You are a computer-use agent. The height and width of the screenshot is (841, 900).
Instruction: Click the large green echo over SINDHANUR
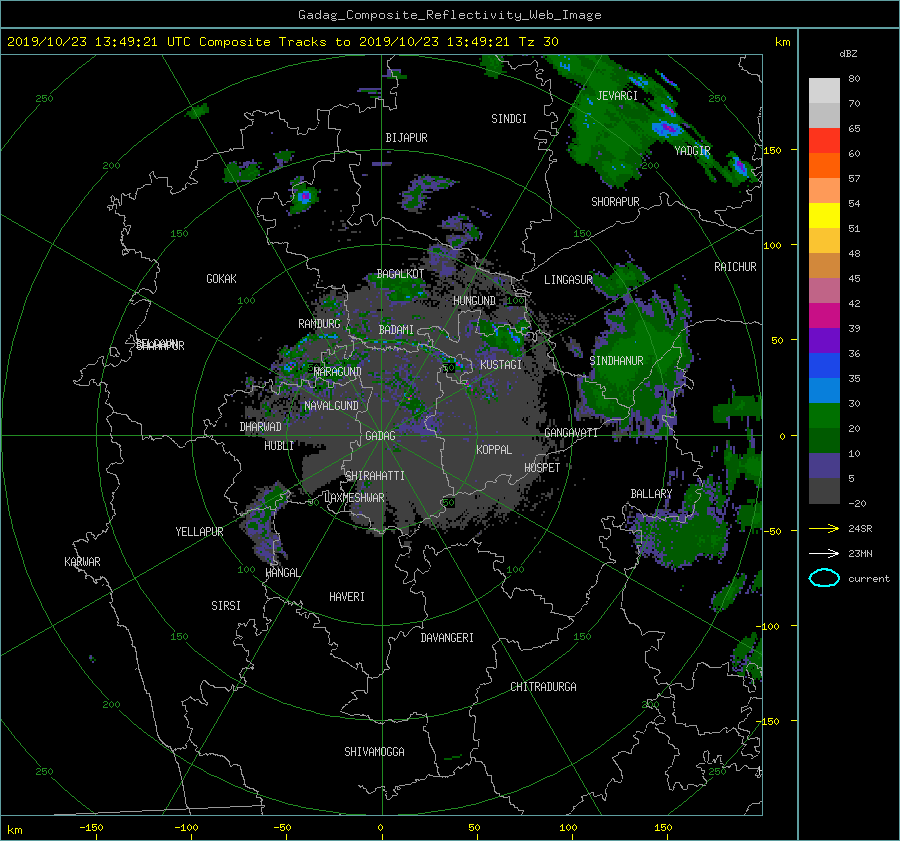(x=637, y=362)
